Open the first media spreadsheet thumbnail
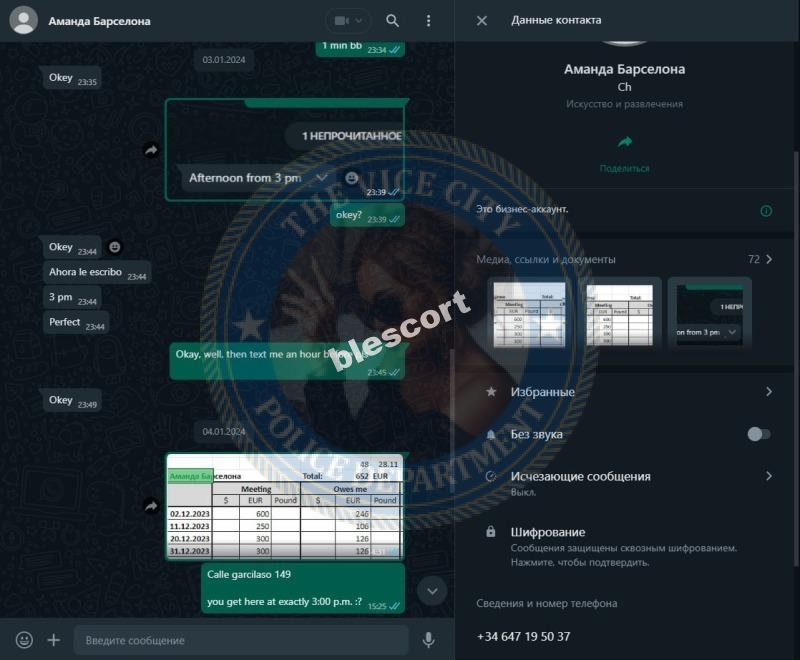800x660 pixels. [529, 314]
